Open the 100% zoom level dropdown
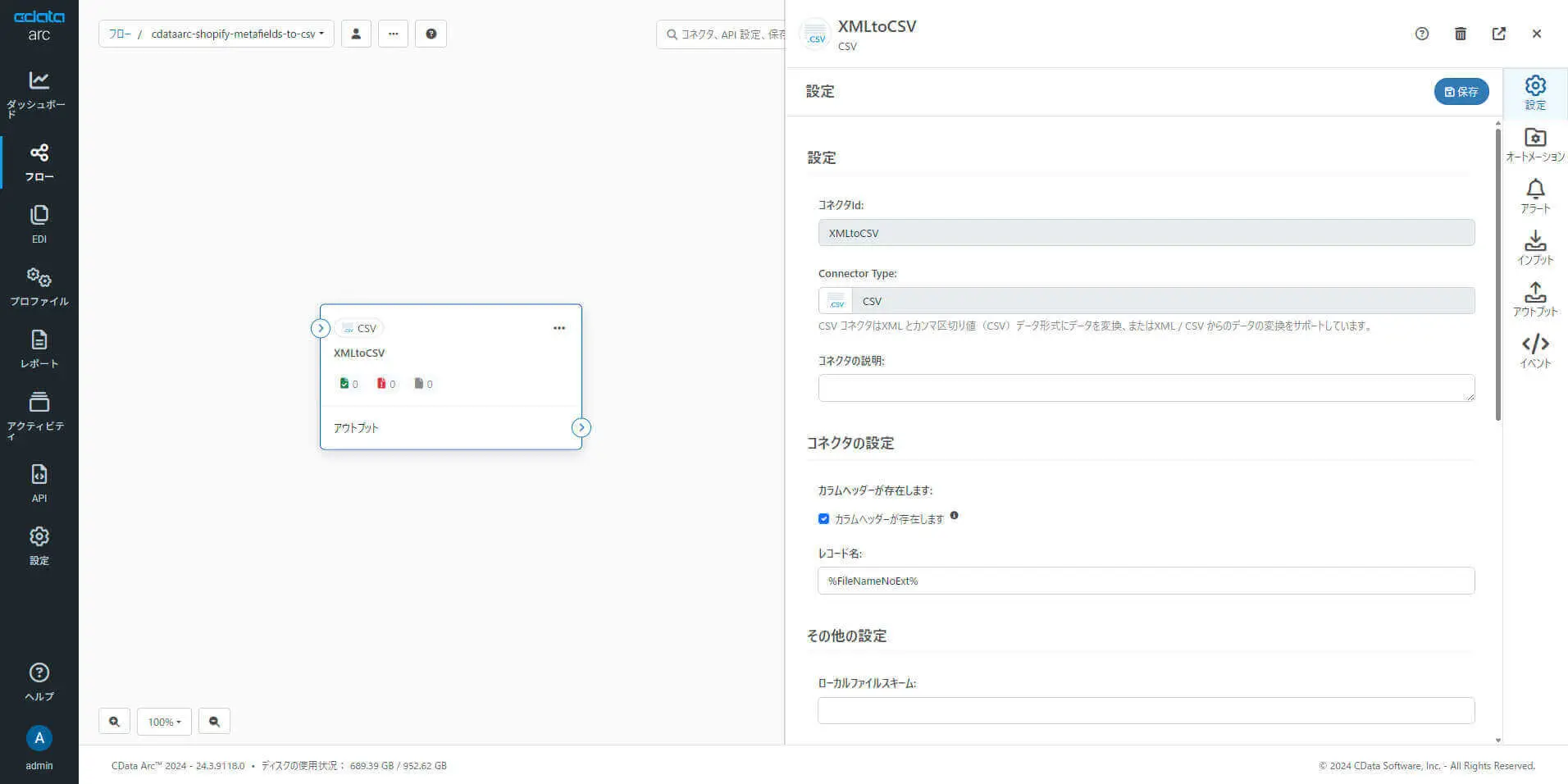 coord(164,722)
